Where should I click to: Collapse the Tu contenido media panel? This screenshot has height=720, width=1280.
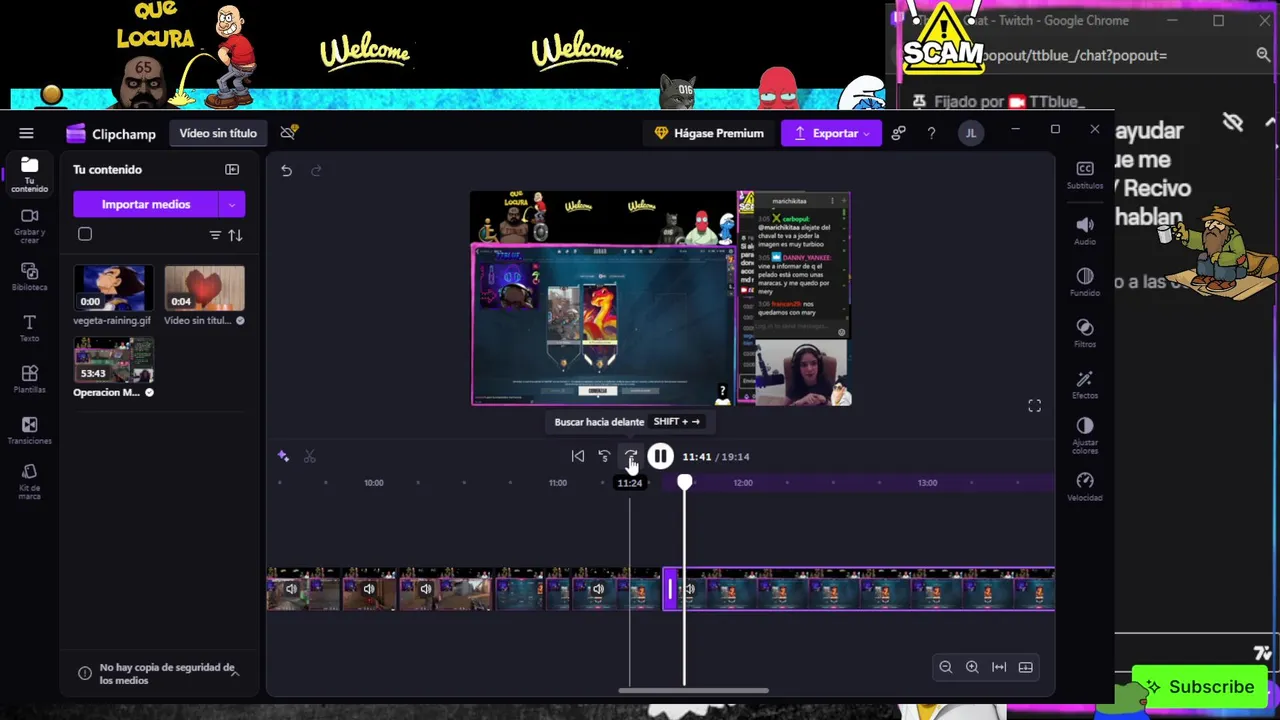(x=232, y=169)
